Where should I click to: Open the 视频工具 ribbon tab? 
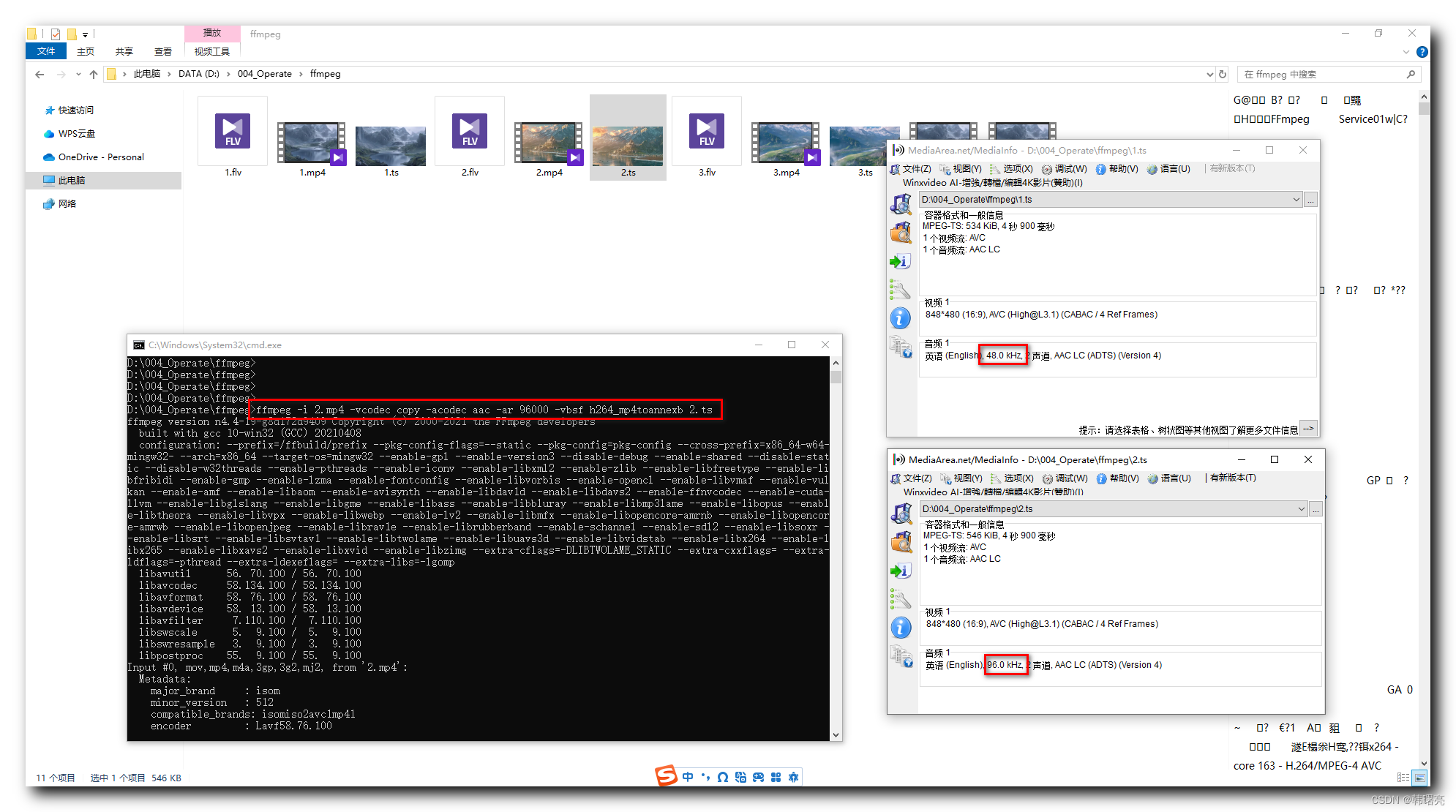(x=212, y=51)
